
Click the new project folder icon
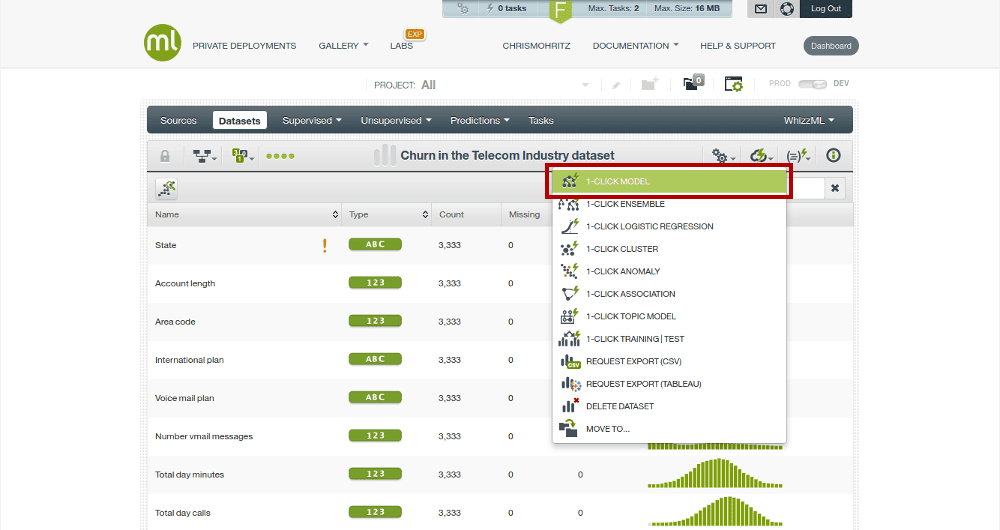click(x=649, y=84)
